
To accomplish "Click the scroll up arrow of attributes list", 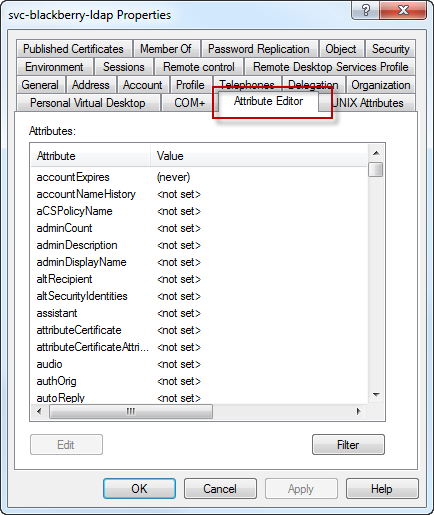I will [x=376, y=153].
